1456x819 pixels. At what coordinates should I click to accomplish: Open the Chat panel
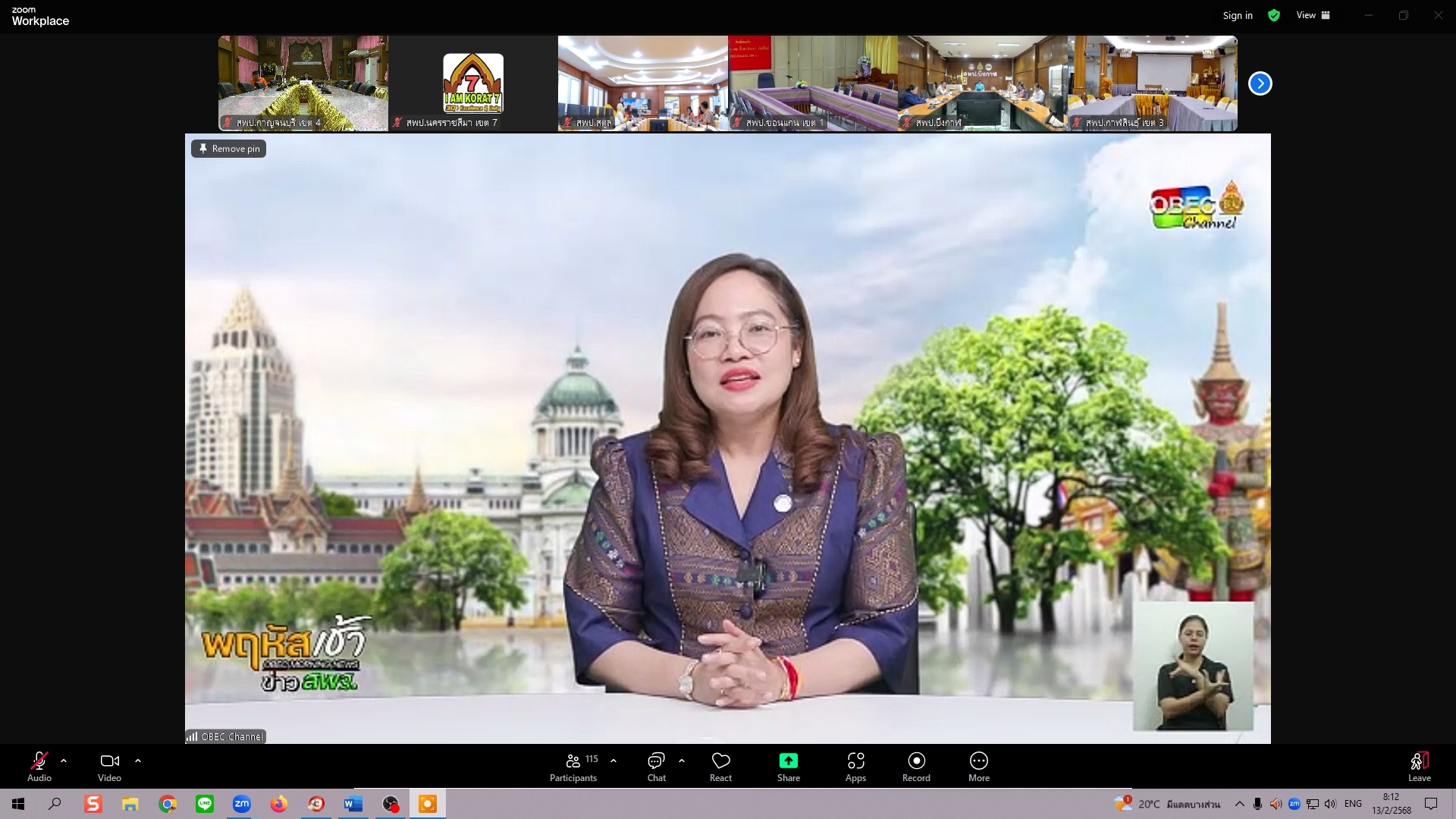point(655,761)
